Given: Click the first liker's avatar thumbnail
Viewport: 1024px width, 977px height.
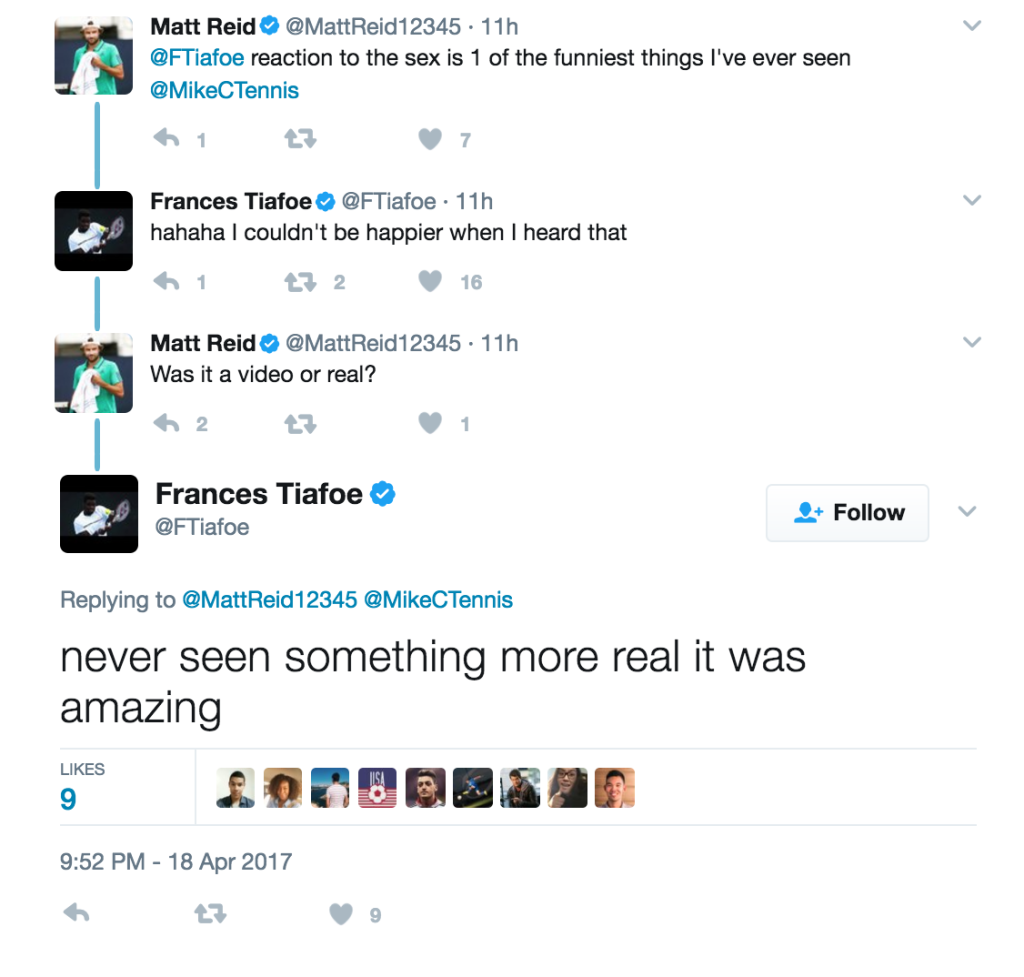Looking at the screenshot, I should [234, 787].
